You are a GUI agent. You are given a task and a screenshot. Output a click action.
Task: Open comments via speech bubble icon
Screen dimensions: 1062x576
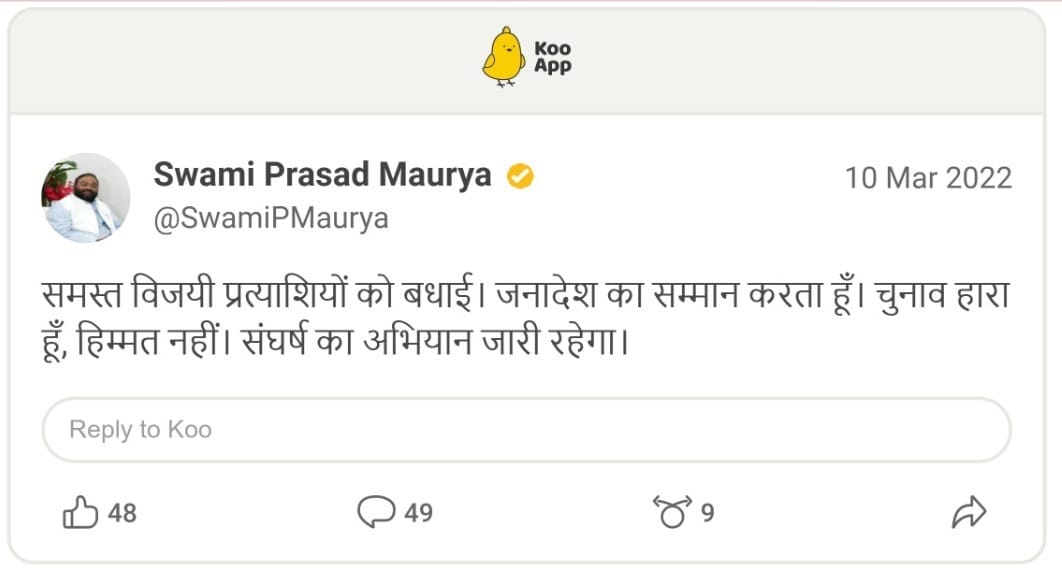click(376, 512)
